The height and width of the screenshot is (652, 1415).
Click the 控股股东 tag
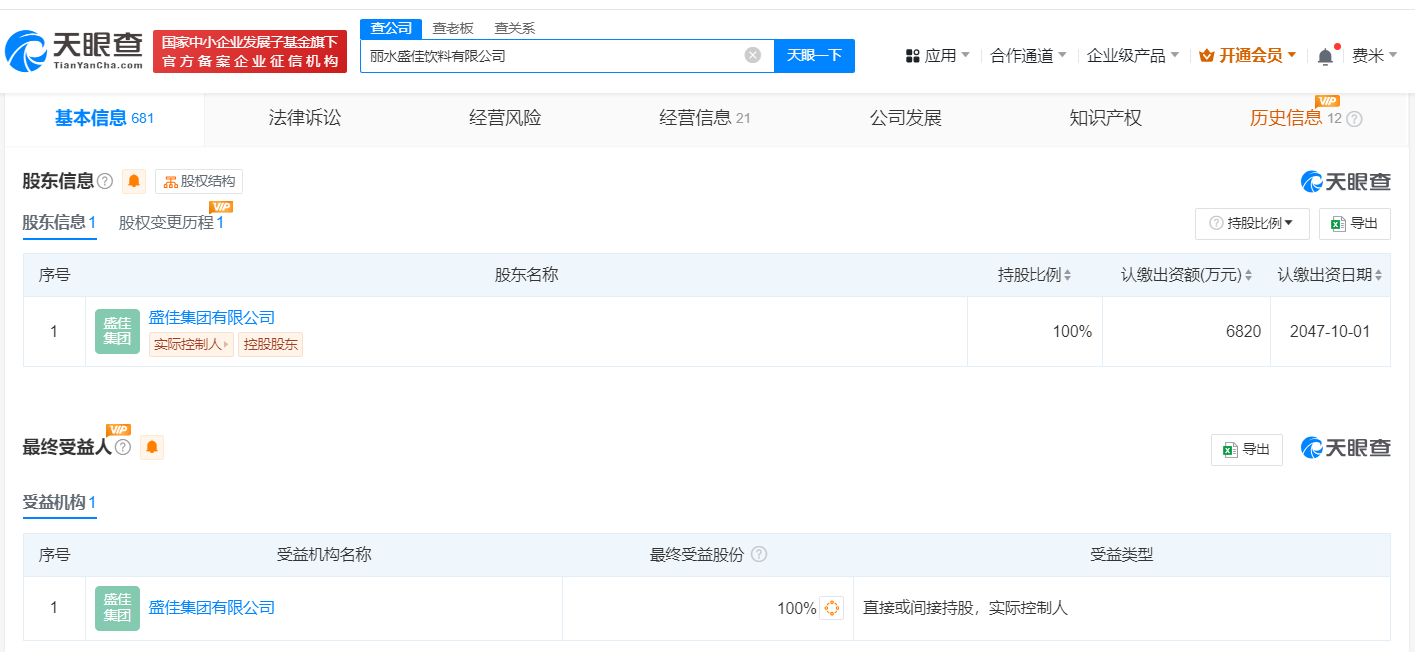coord(270,345)
